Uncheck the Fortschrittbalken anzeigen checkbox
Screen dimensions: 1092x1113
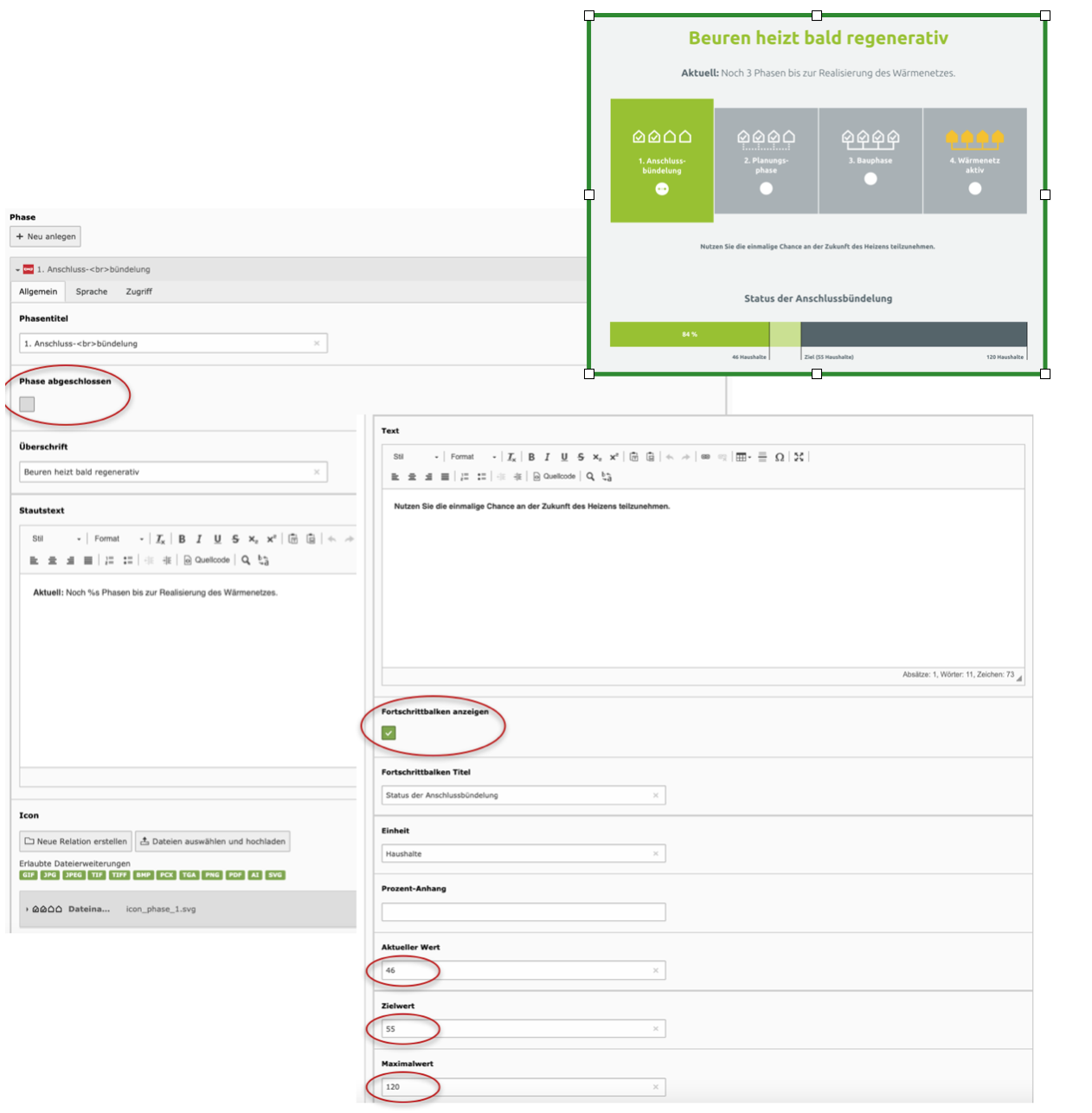click(x=389, y=733)
